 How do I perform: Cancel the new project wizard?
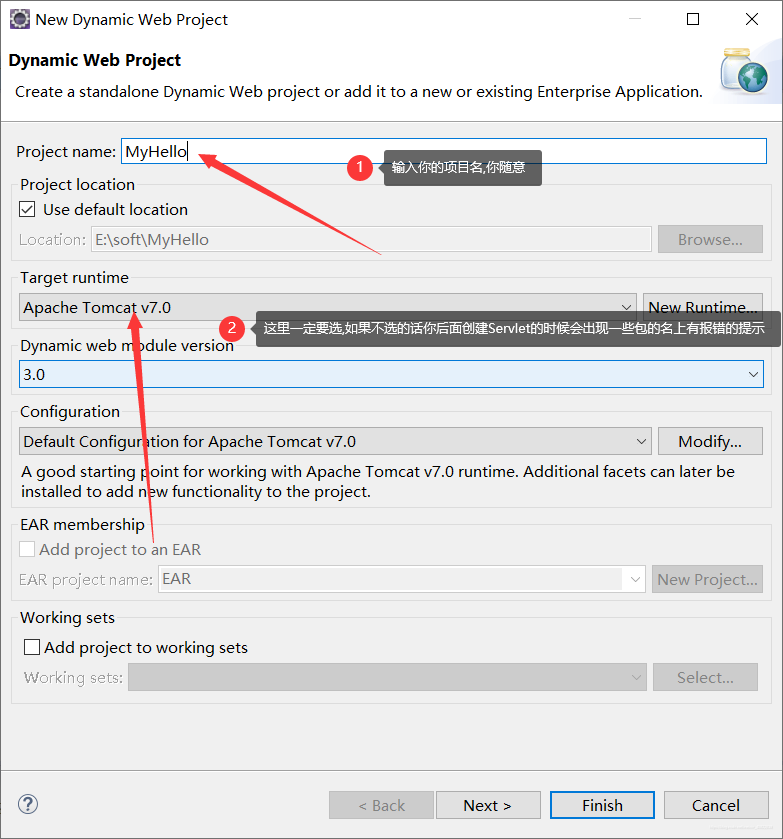[716, 805]
